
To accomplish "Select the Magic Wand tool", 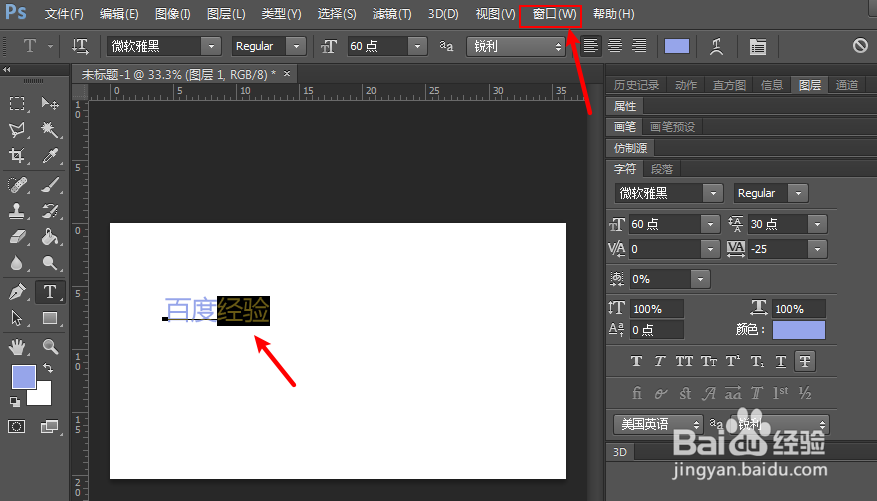I will pyautogui.click(x=50, y=130).
